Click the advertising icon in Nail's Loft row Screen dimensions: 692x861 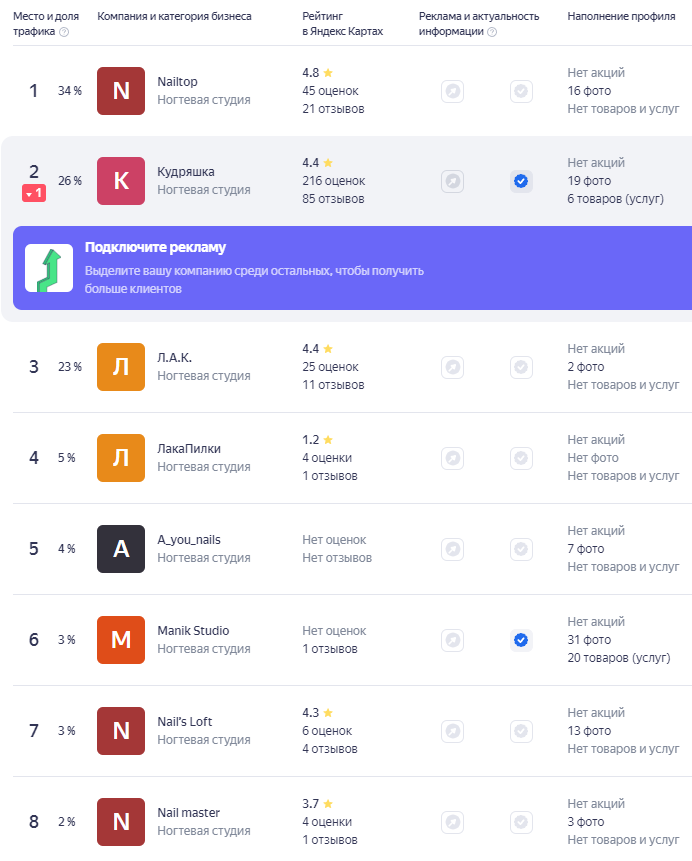point(453,731)
